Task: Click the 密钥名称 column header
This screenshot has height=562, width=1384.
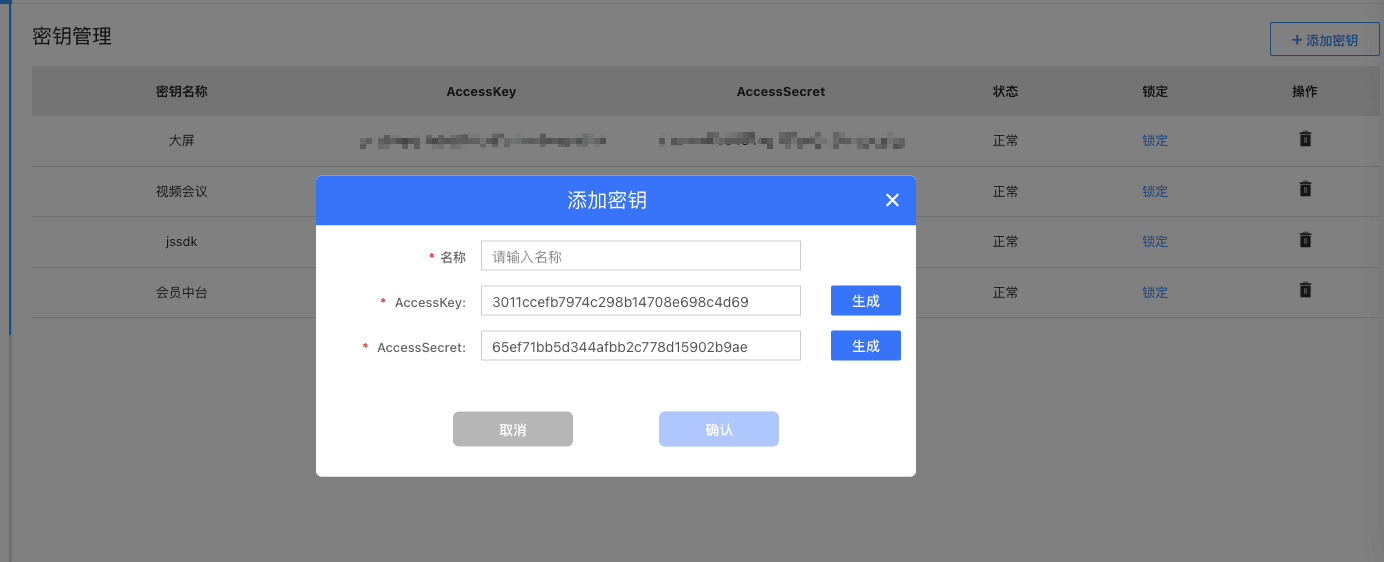Action: click(x=181, y=91)
